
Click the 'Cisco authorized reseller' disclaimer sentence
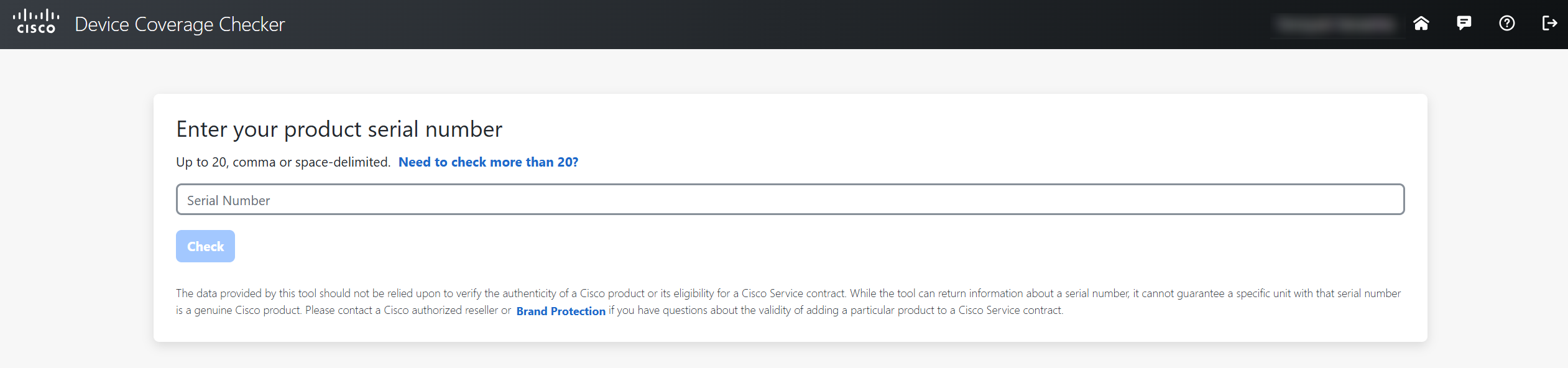(343, 310)
